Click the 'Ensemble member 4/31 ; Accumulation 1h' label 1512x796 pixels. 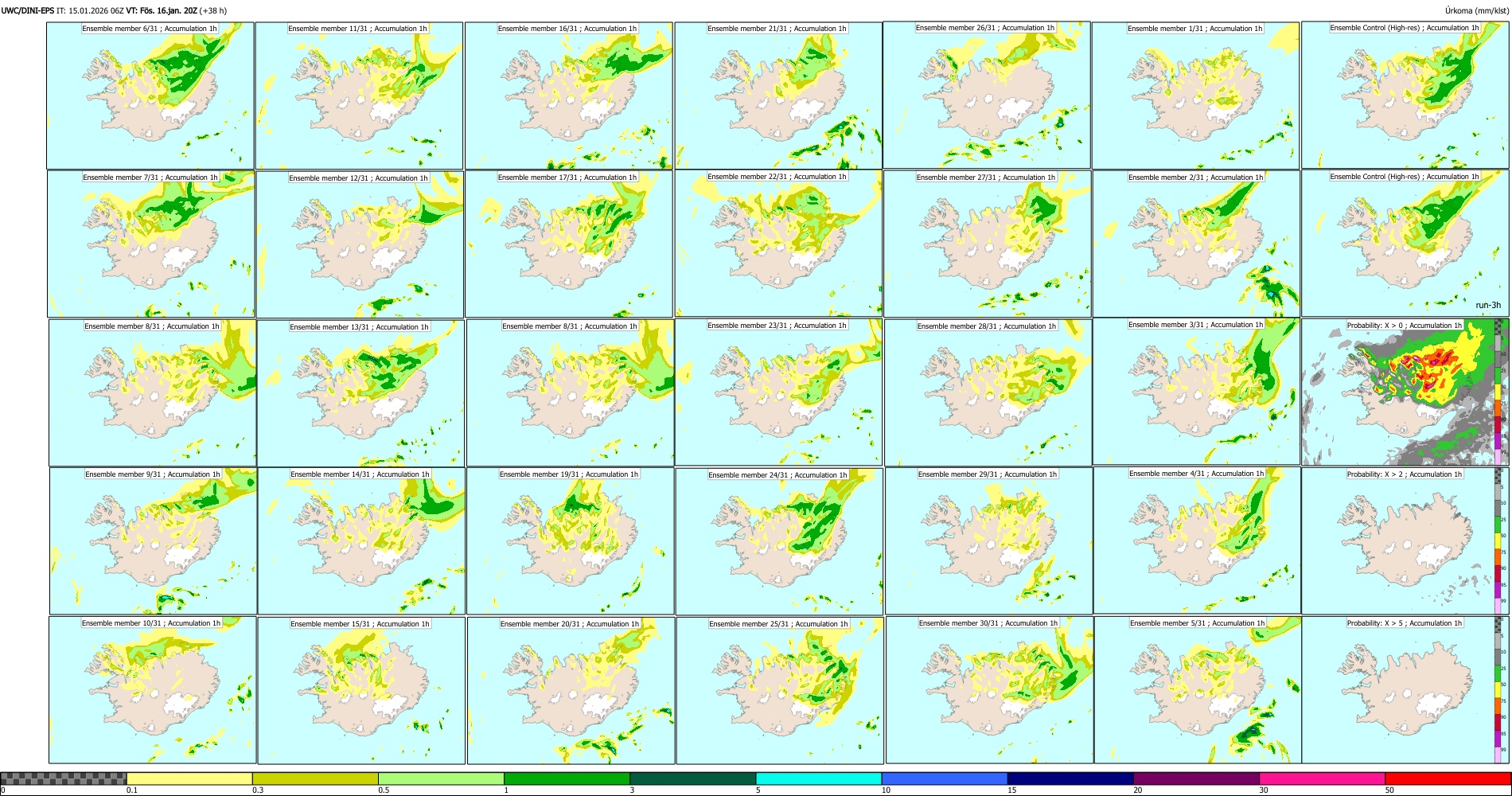pos(1196,474)
